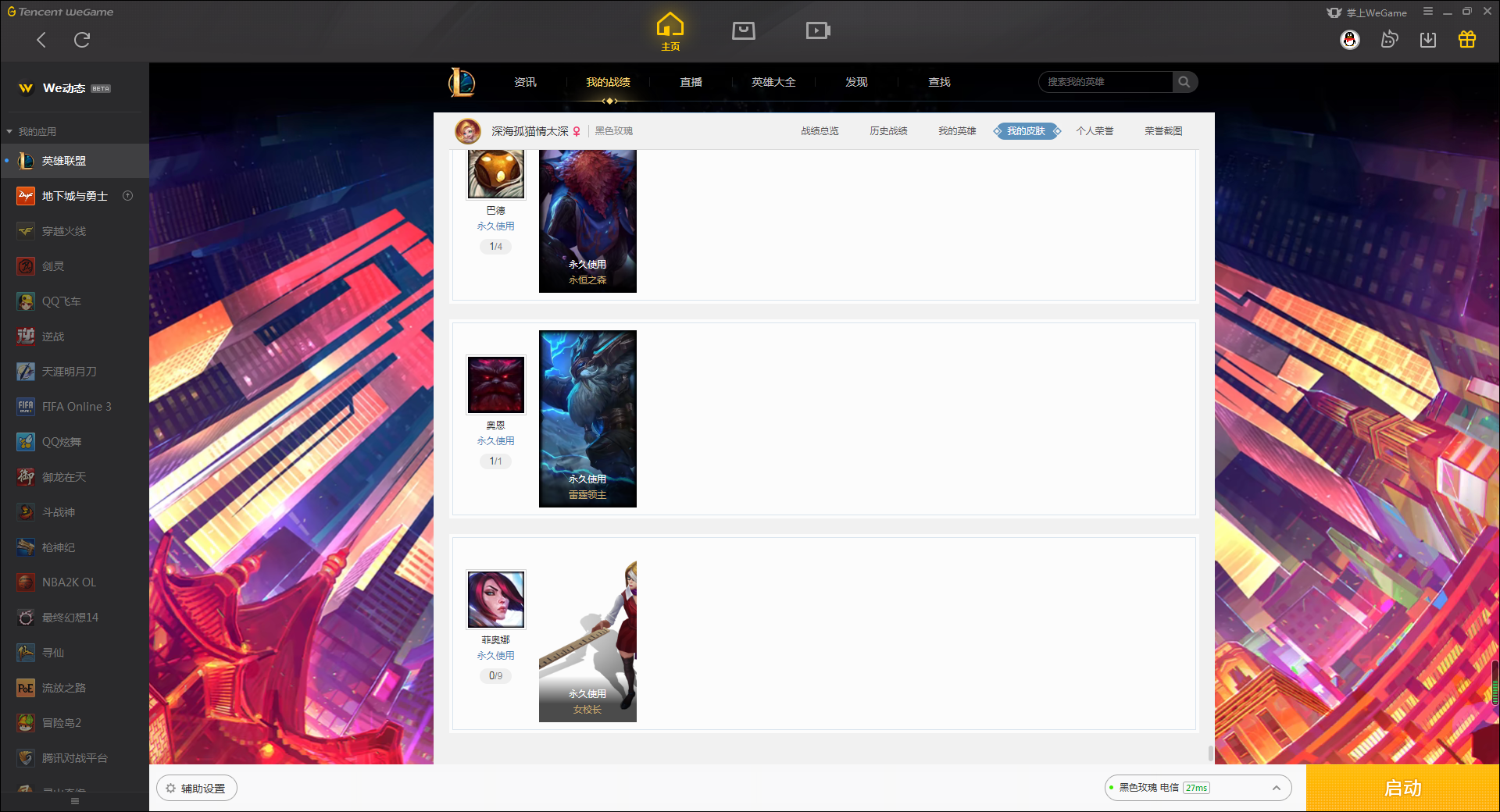Screen dimensions: 1500x812
Task: Select the 我的皮肤 sub-tab
Action: [x=1027, y=131]
